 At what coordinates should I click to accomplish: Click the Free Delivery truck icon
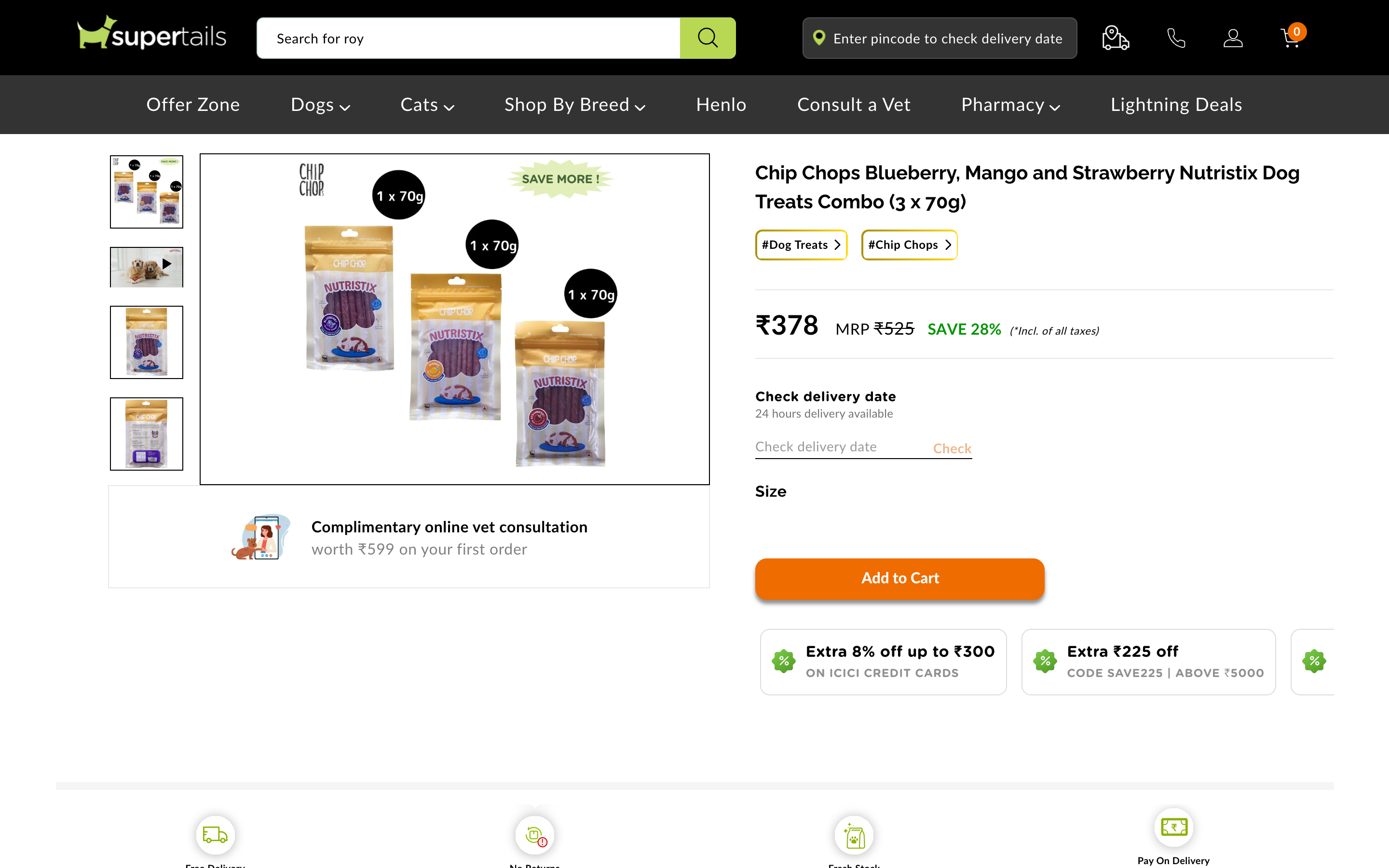pyautogui.click(x=214, y=835)
